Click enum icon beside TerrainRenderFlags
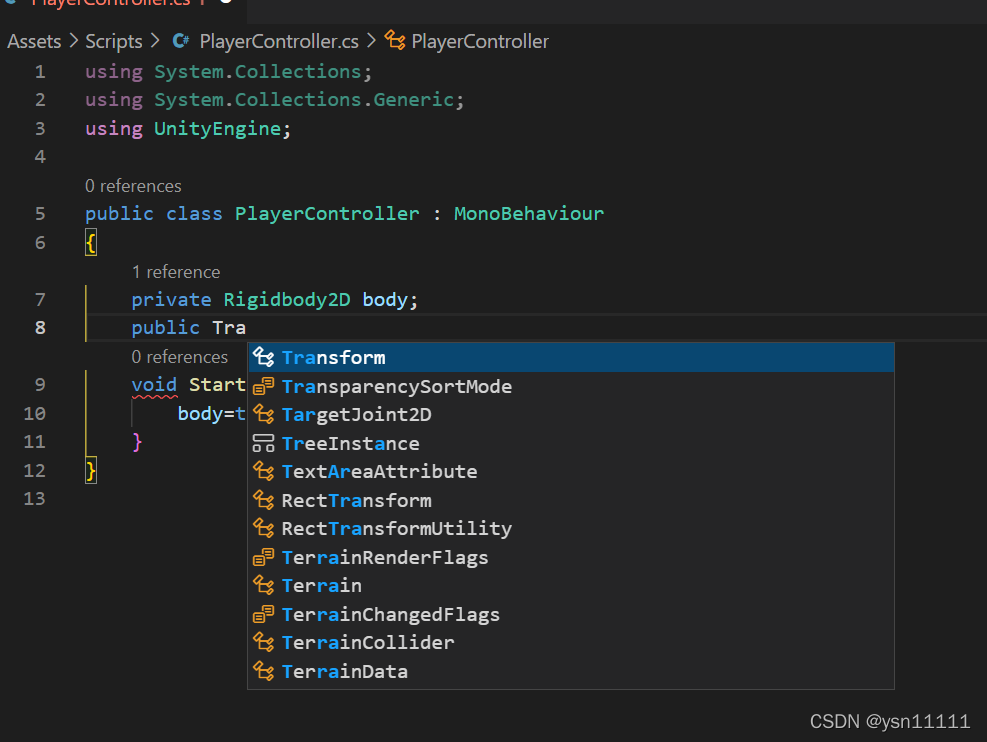987x742 pixels. coord(263,557)
